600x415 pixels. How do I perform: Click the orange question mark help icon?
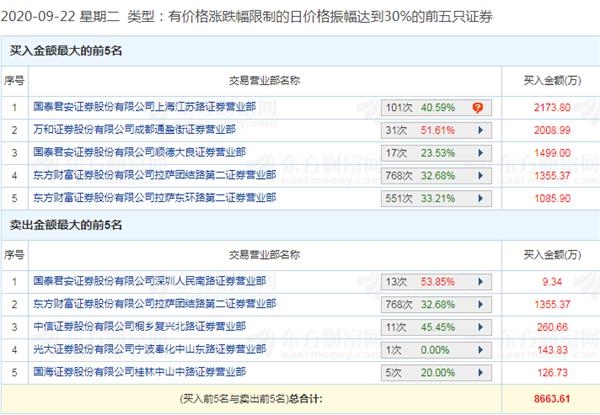click(477, 108)
